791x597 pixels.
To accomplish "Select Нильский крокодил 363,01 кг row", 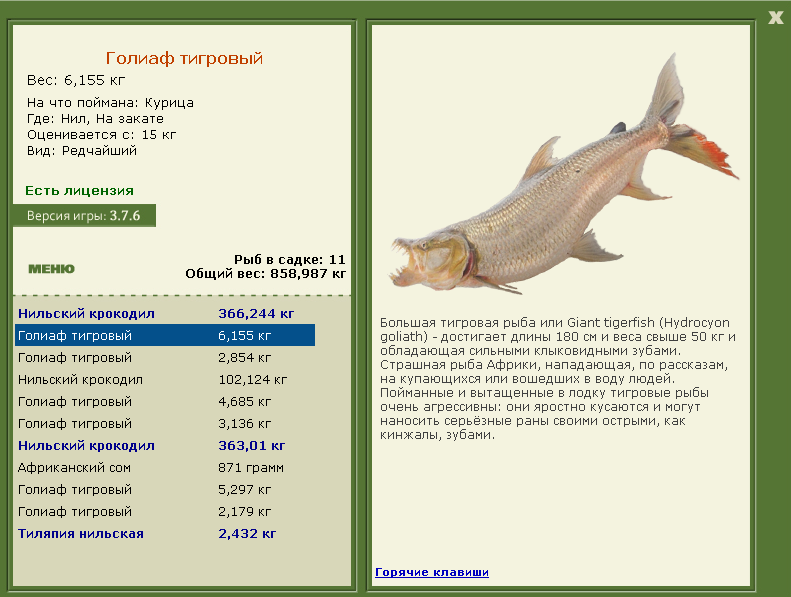I will [165, 446].
